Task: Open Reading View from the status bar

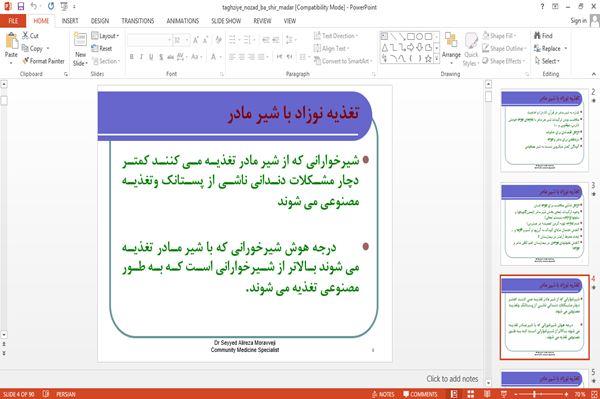Action: [x=487, y=394]
